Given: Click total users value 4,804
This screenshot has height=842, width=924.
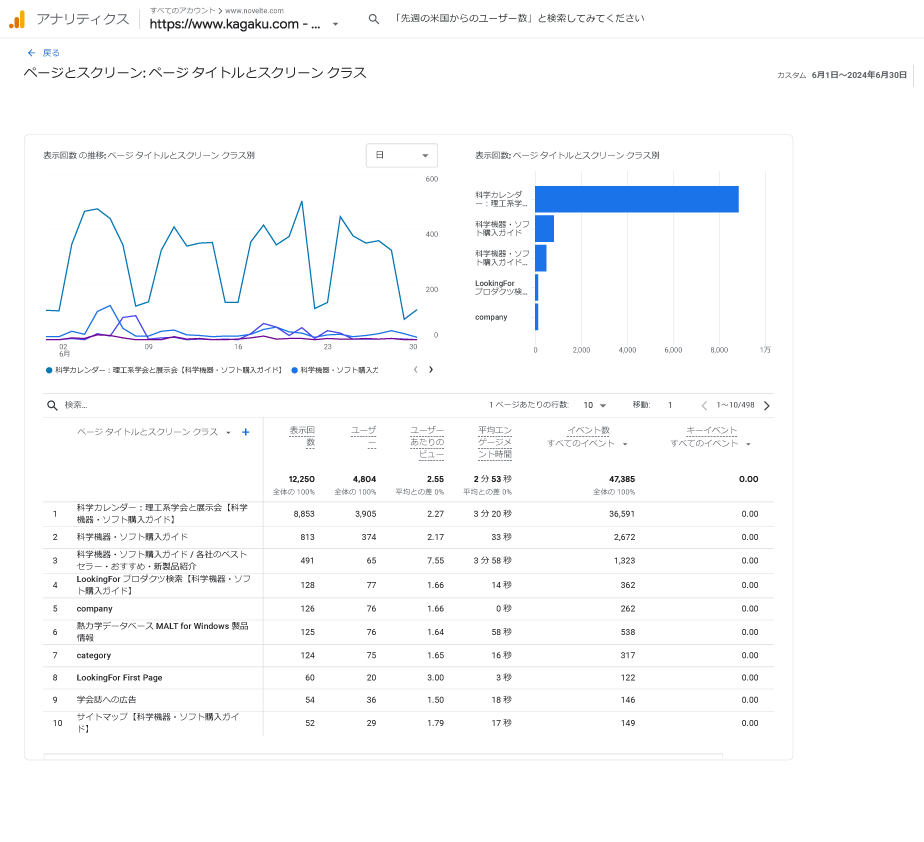Looking at the screenshot, I should (x=364, y=479).
